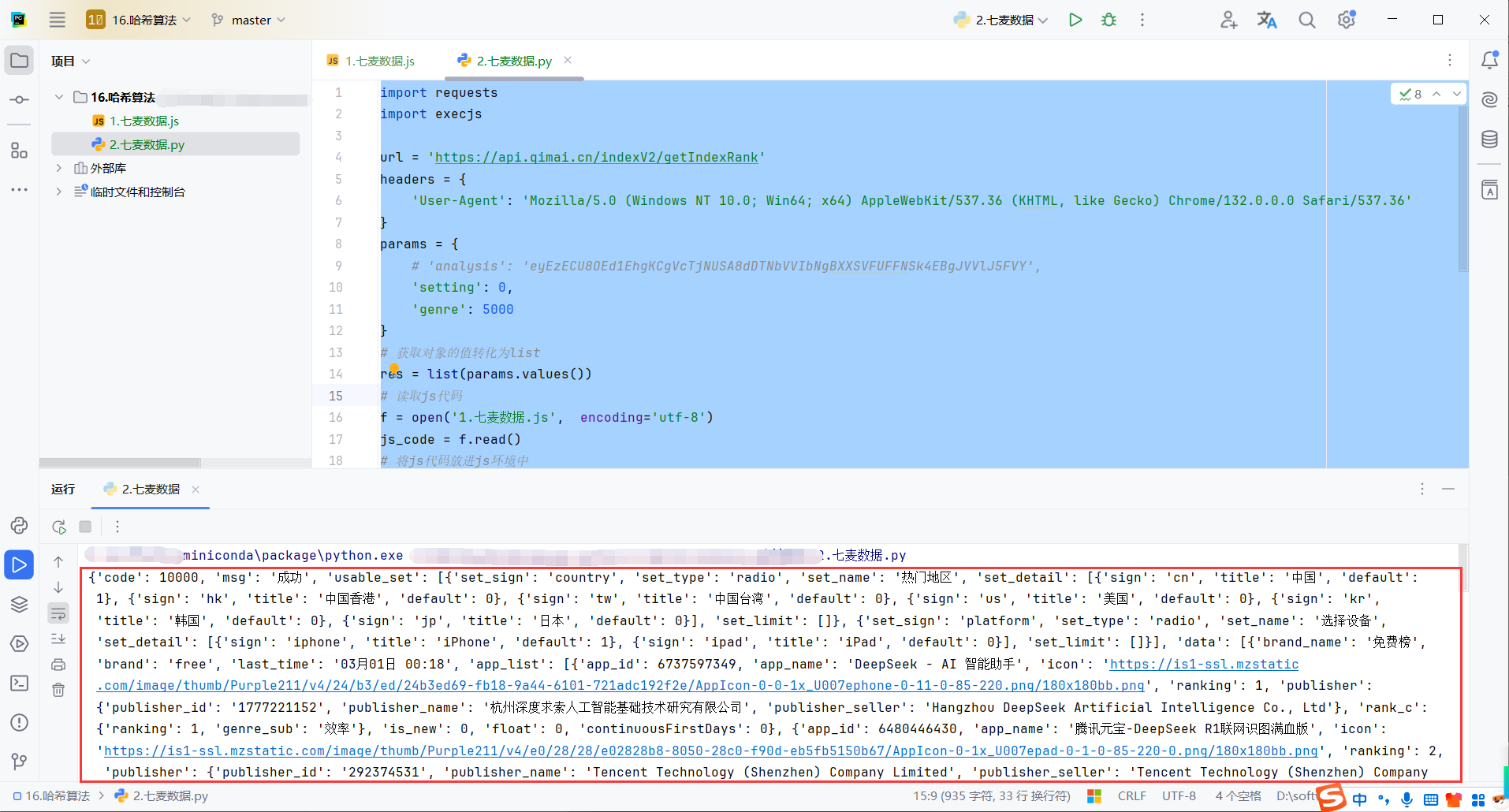Open the translation plugin icon
The image size is (1509, 812).
(x=1267, y=20)
